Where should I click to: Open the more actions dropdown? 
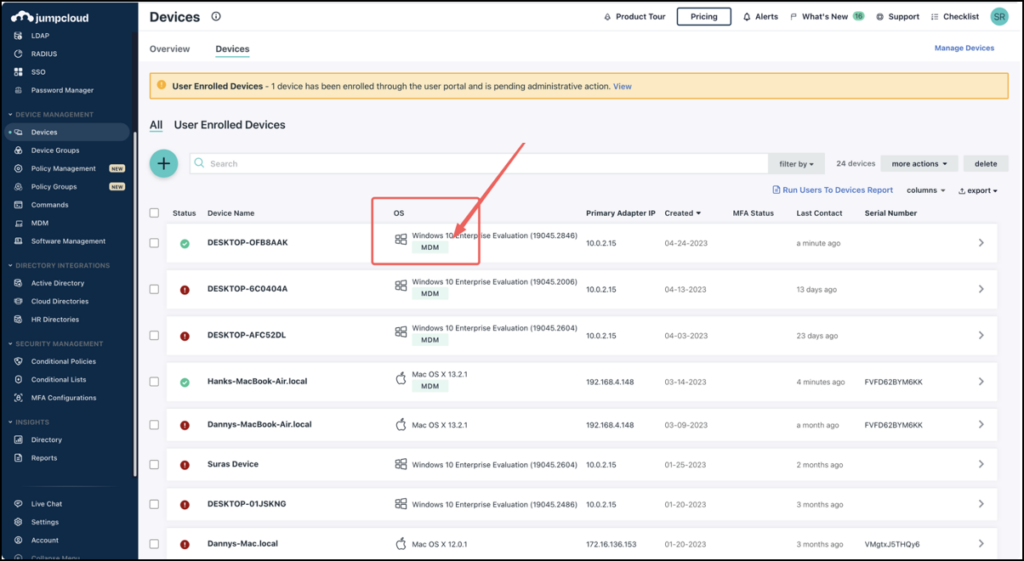[919, 164]
